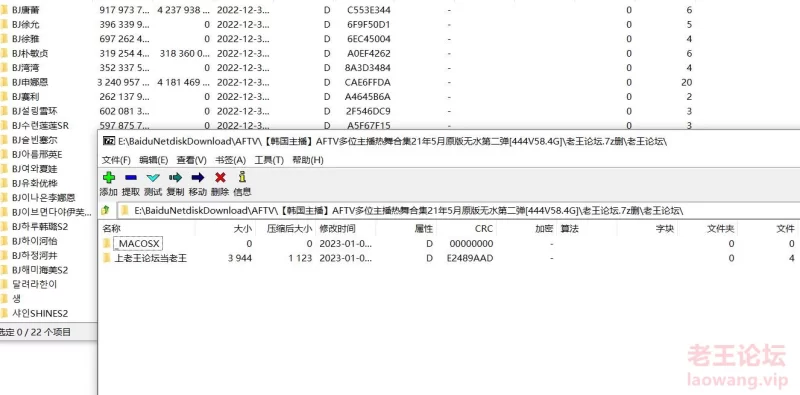Click the Move (移动) dark arrow icon
The height and width of the screenshot is (395, 800).
point(197,178)
